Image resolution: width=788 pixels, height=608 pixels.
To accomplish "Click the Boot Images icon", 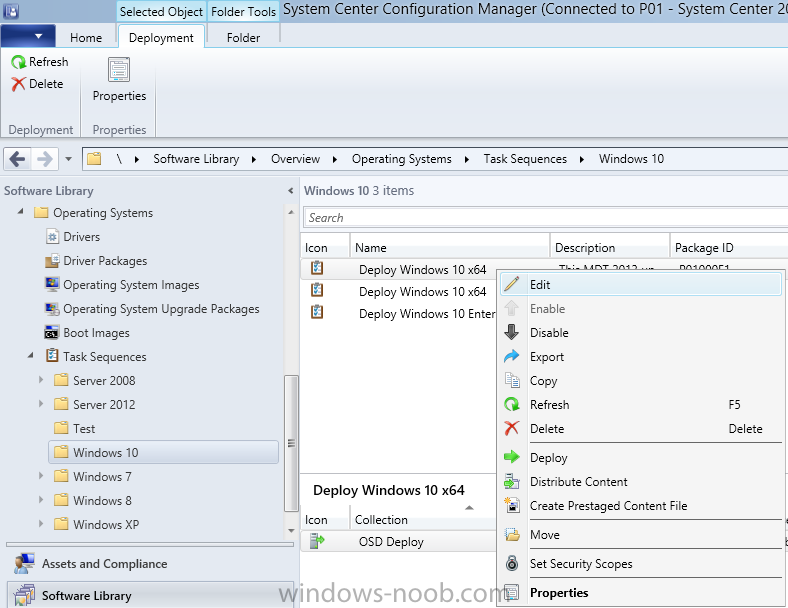I will [52, 333].
